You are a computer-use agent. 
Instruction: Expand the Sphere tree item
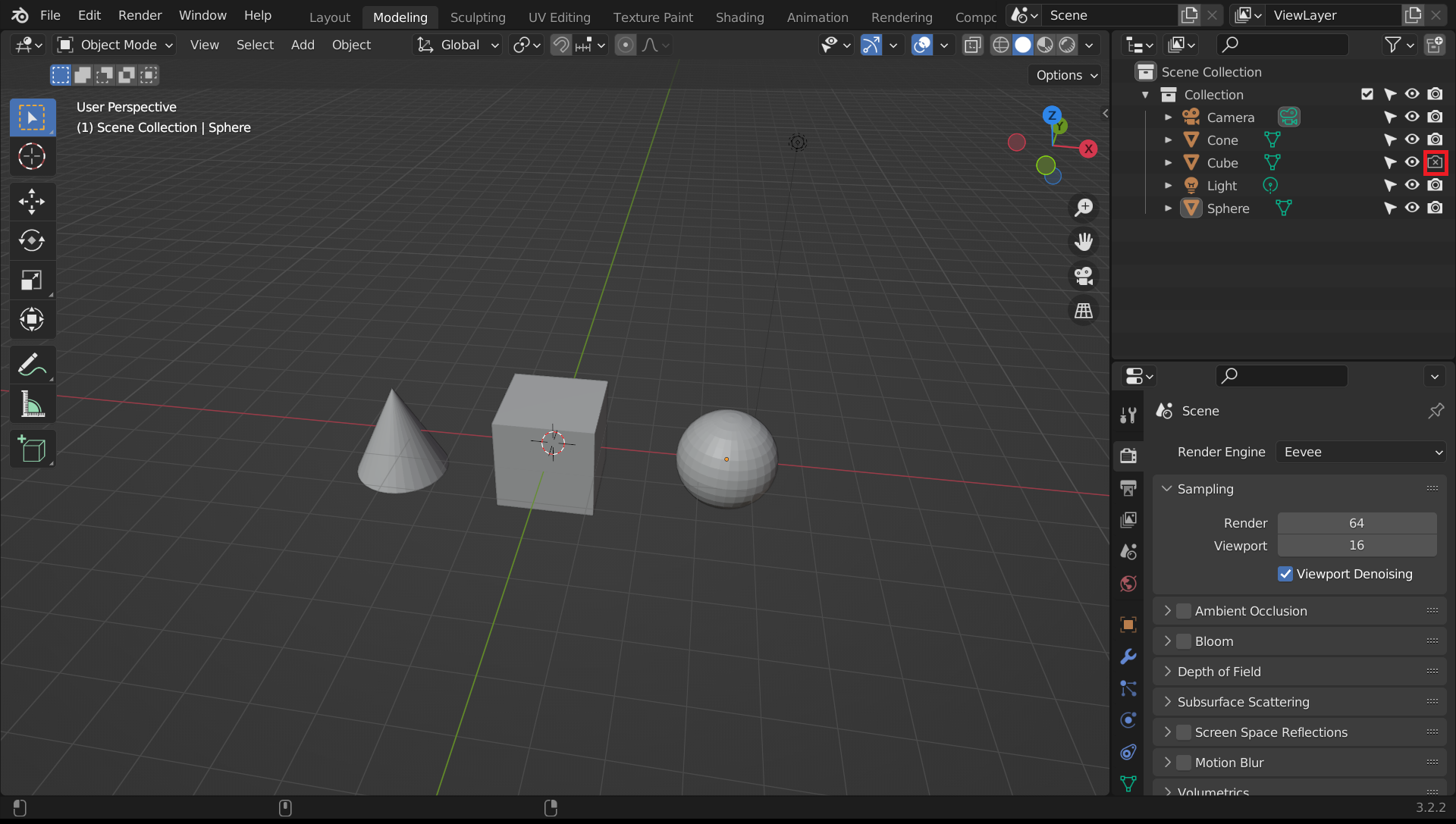tap(1168, 208)
